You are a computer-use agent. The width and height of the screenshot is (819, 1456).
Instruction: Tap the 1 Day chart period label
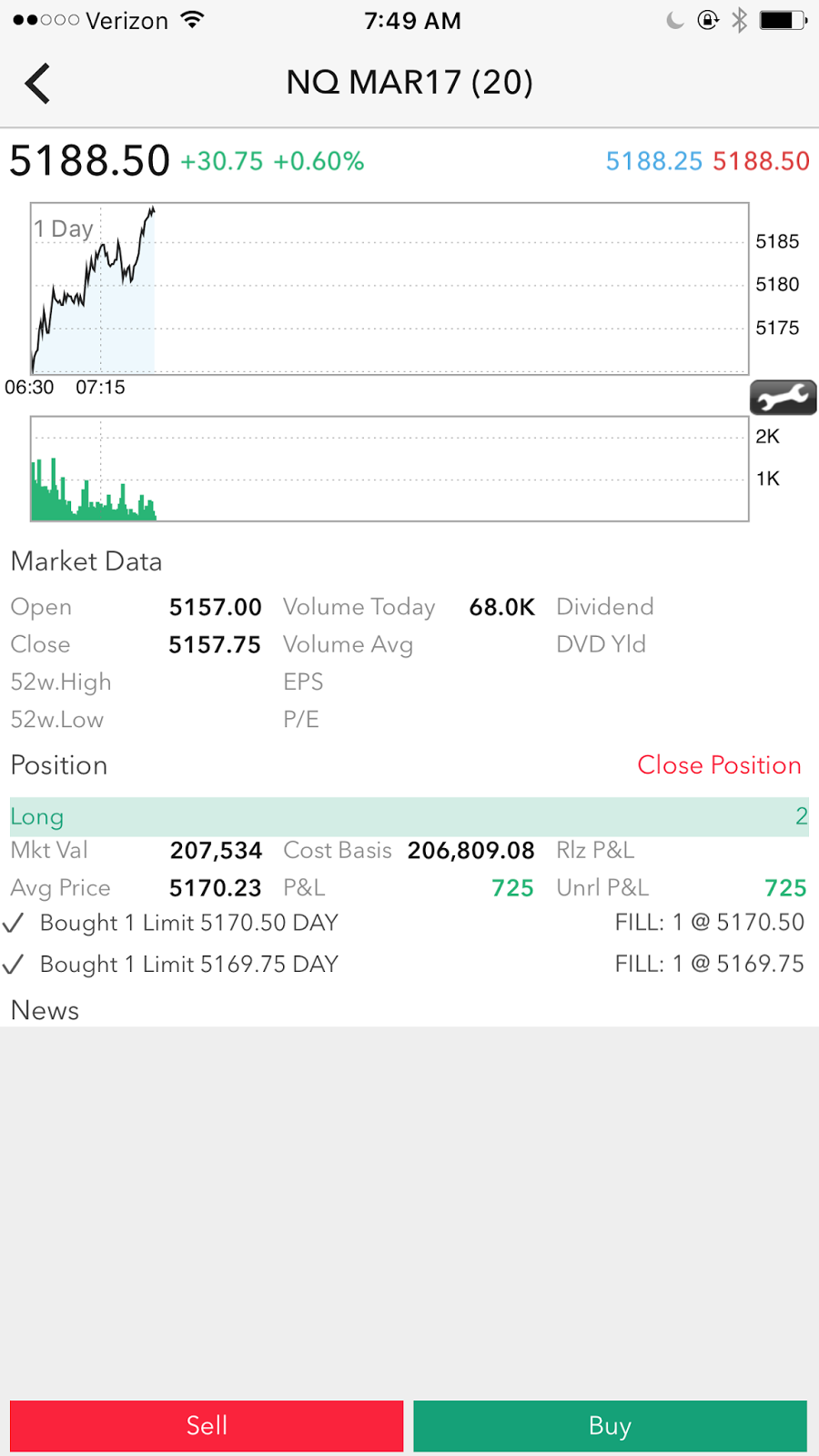(x=64, y=228)
